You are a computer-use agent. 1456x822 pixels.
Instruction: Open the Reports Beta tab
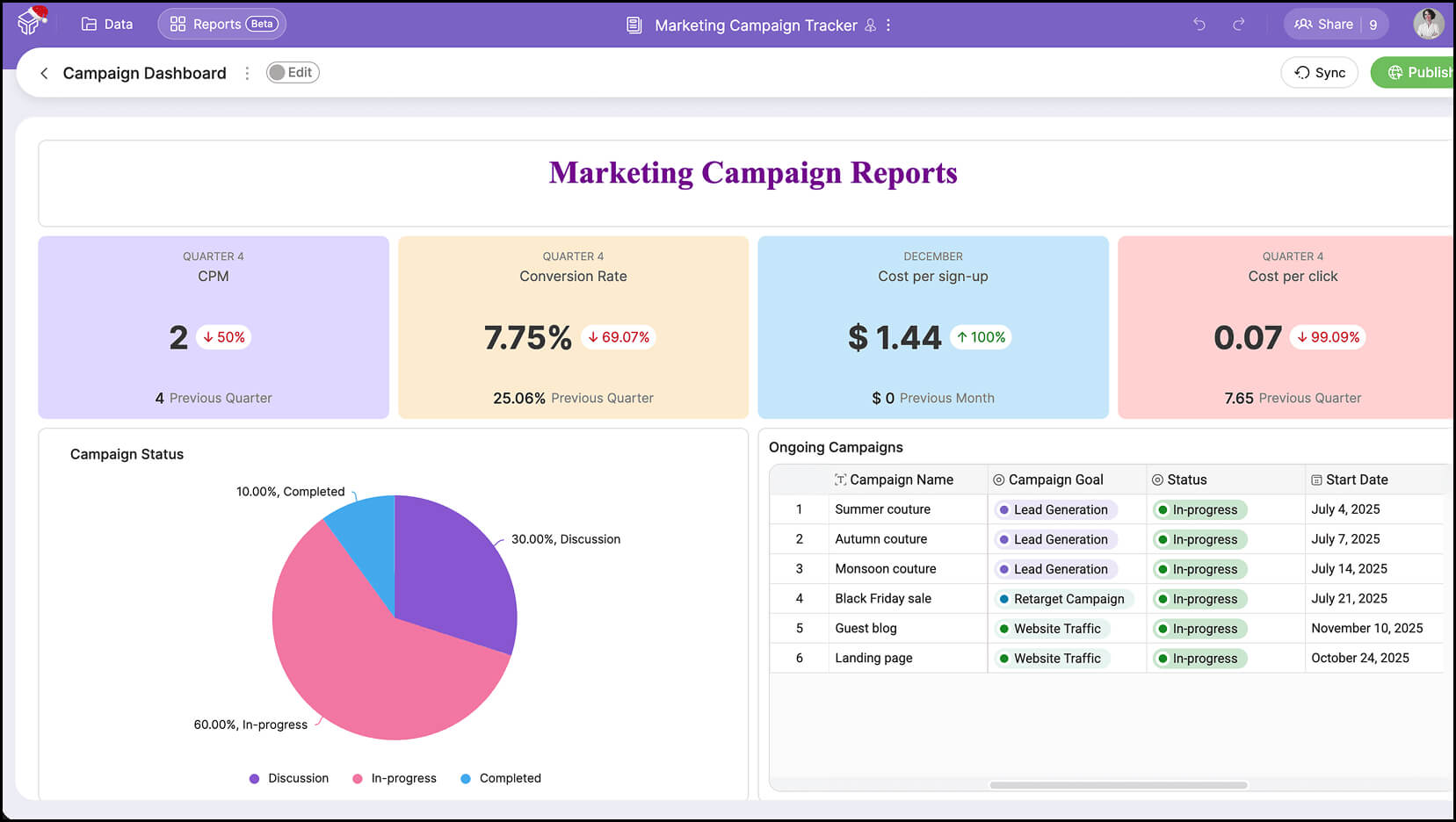222,25
